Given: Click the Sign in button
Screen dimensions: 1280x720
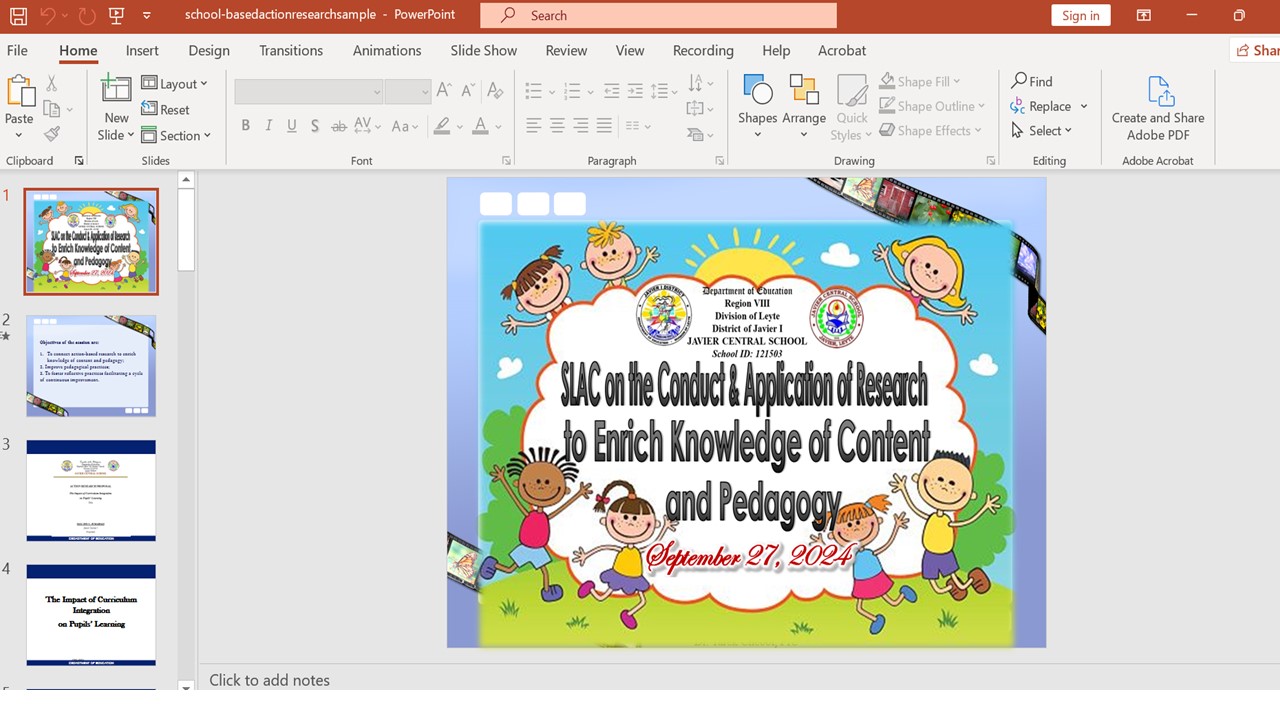Looking at the screenshot, I should click(x=1080, y=15).
